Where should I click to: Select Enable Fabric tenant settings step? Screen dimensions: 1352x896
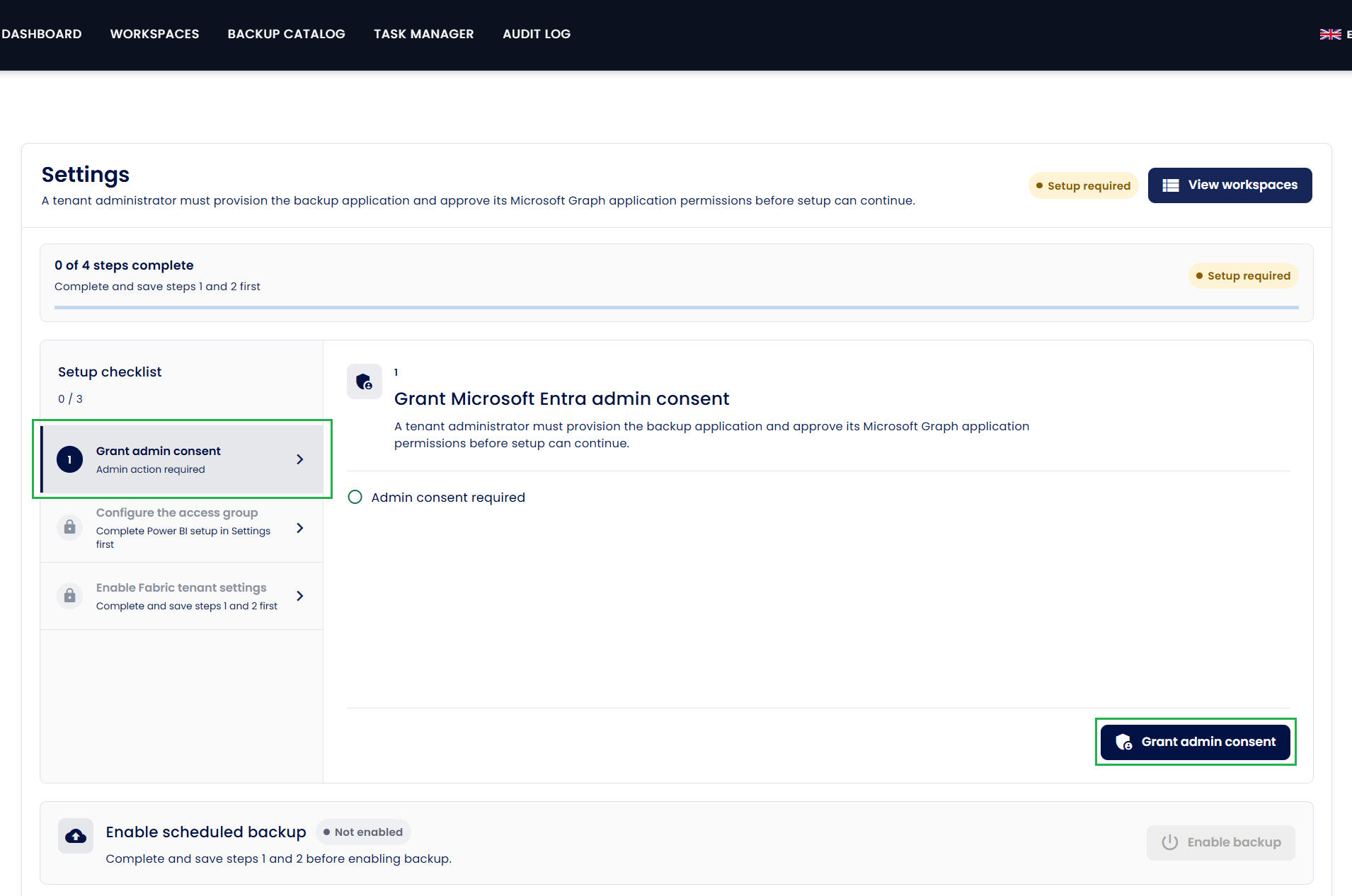tap(182, 596)
